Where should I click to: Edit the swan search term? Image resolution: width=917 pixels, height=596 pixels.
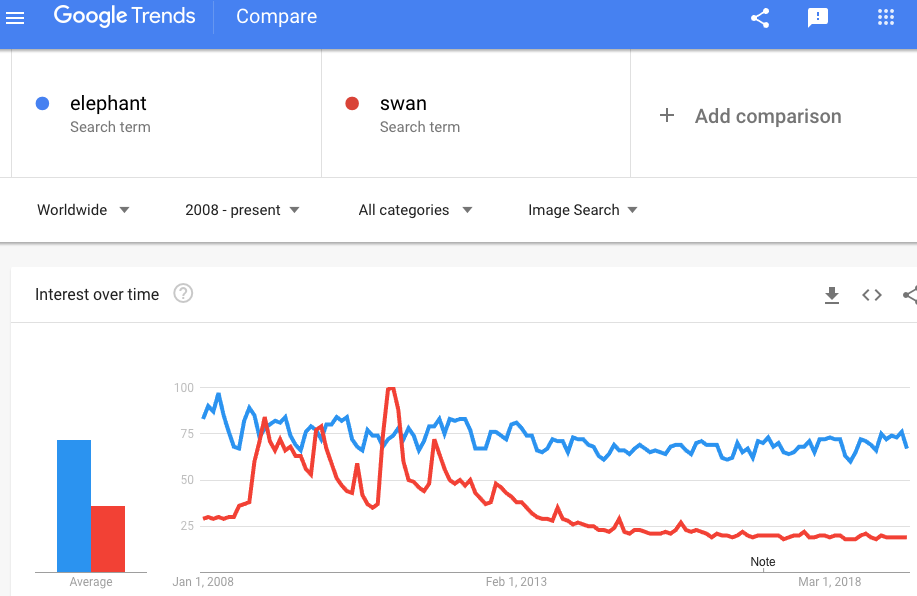coord(403,103)
